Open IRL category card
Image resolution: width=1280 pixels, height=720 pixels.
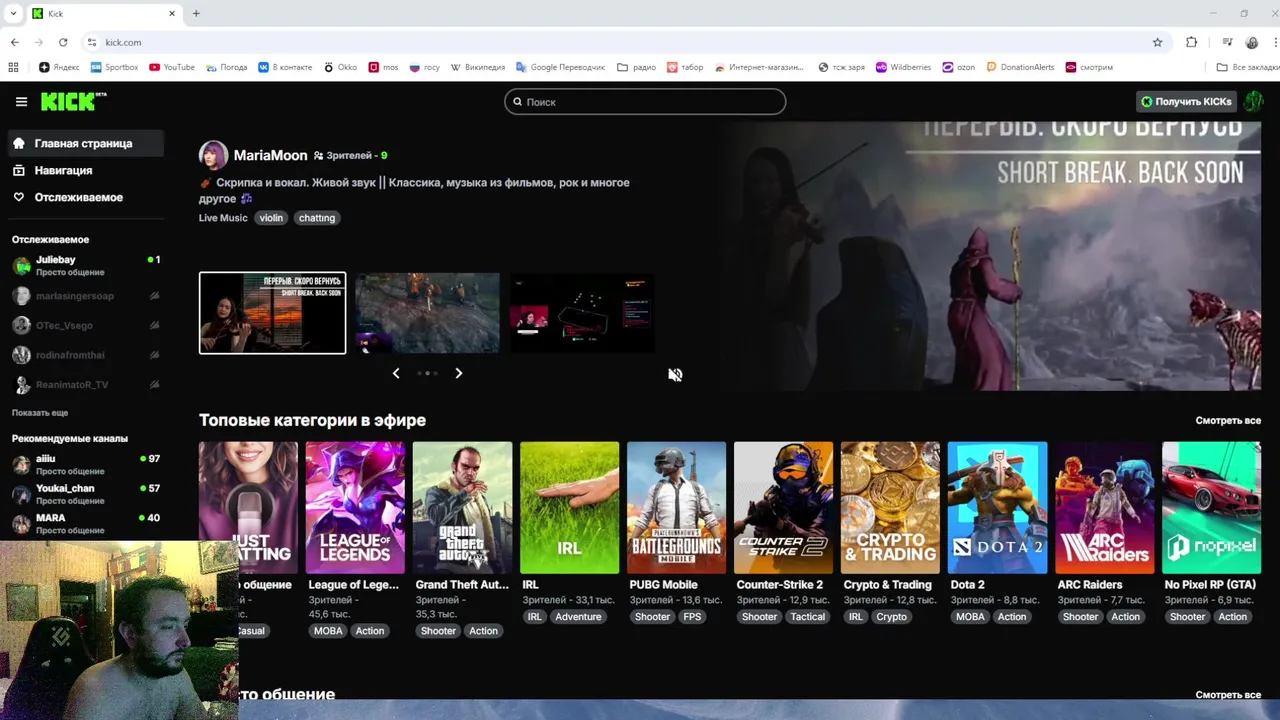point(569,507)
